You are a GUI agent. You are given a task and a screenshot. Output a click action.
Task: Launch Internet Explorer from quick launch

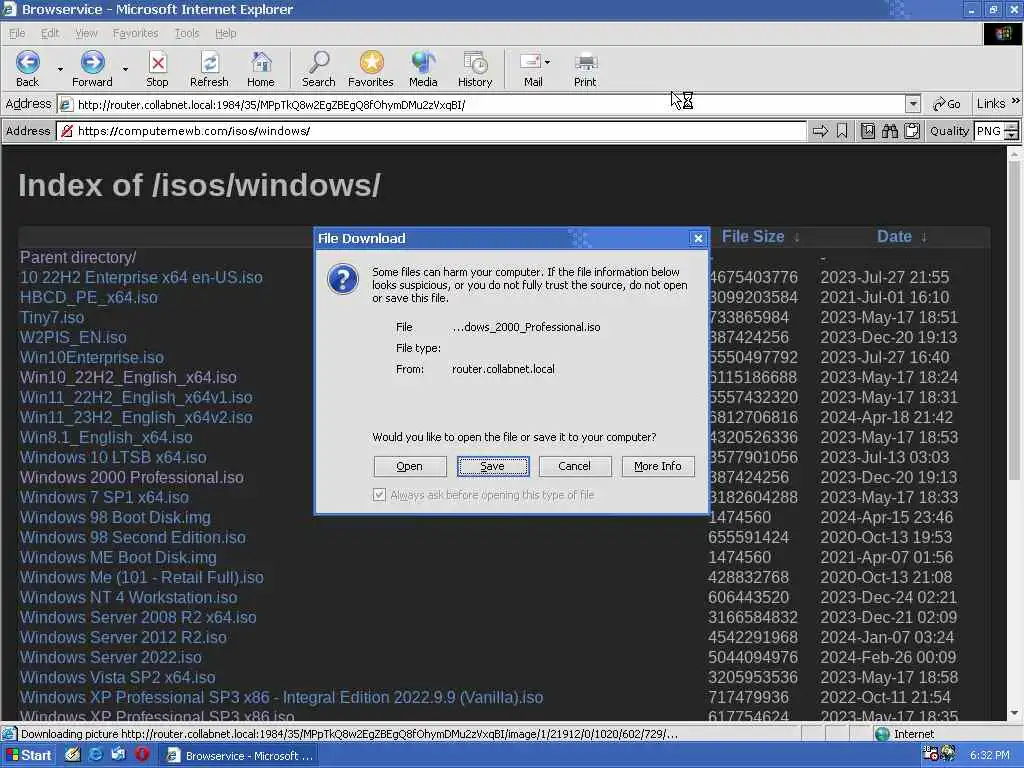click(95, 755)
